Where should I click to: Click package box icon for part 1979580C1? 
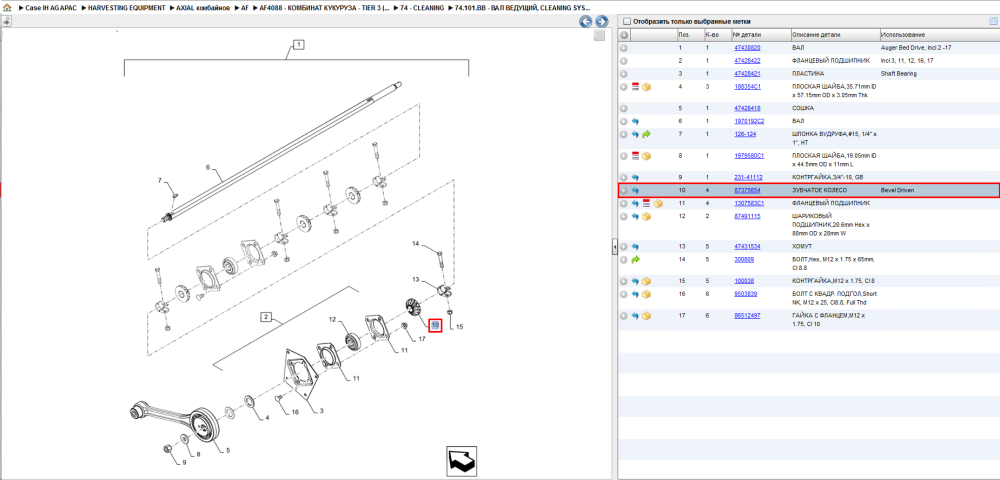click(x=646, y=156)
